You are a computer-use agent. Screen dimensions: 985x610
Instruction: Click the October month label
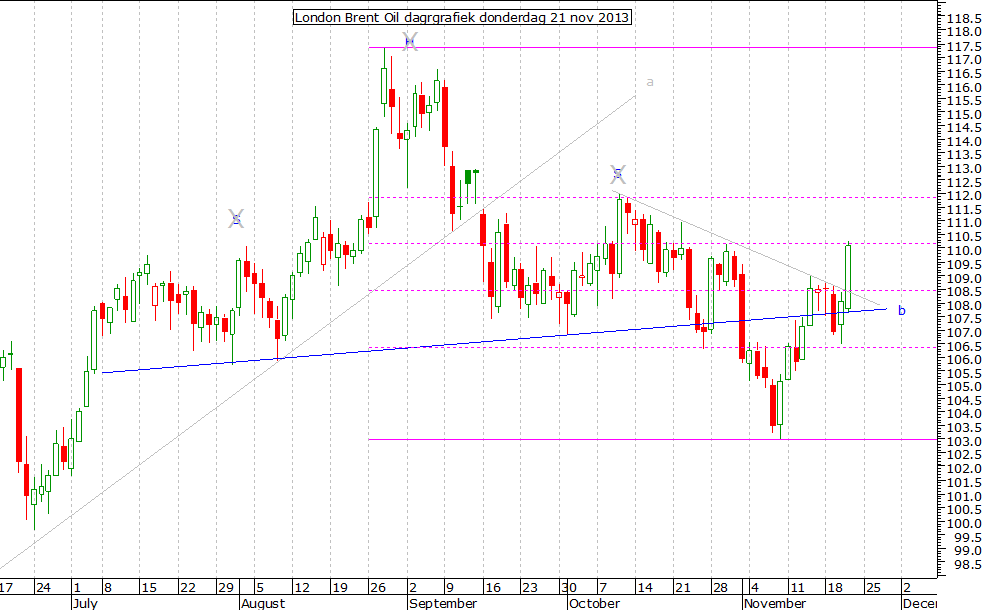[595, 603]
